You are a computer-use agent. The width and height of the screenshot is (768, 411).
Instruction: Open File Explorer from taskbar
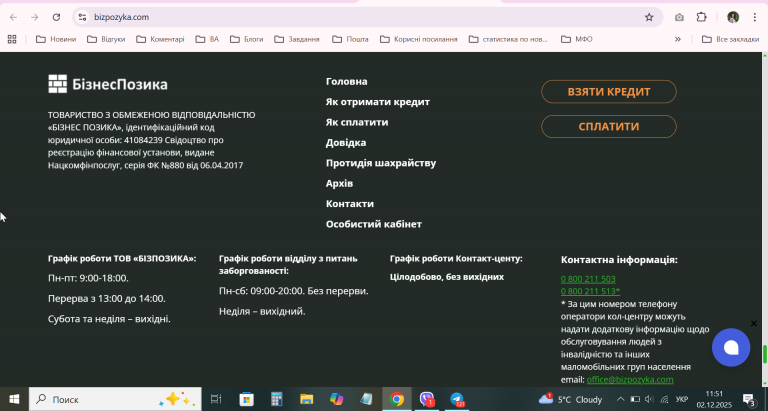click(307, 399)
